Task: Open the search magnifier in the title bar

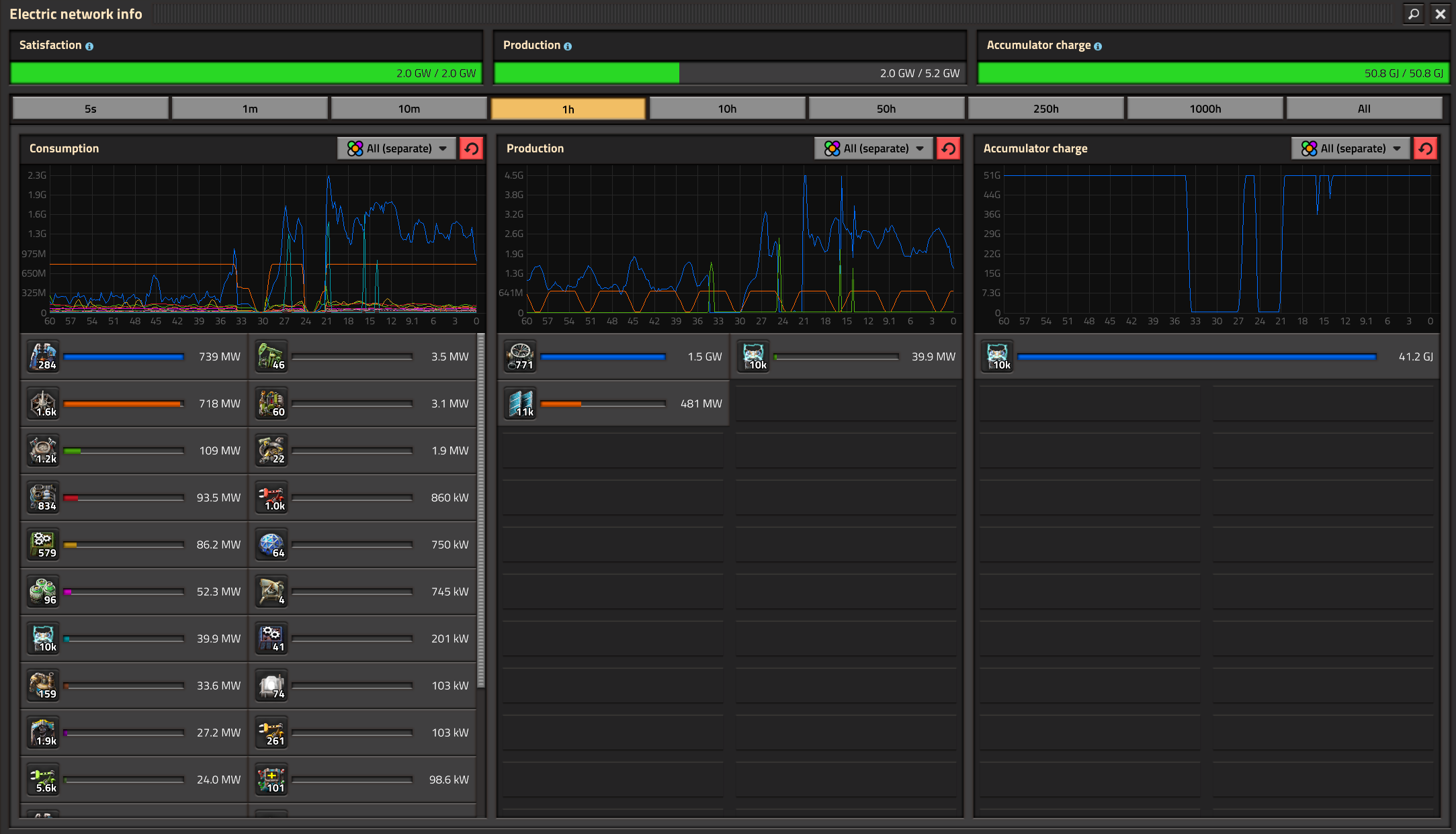Action: click(x=1414, y=13)
